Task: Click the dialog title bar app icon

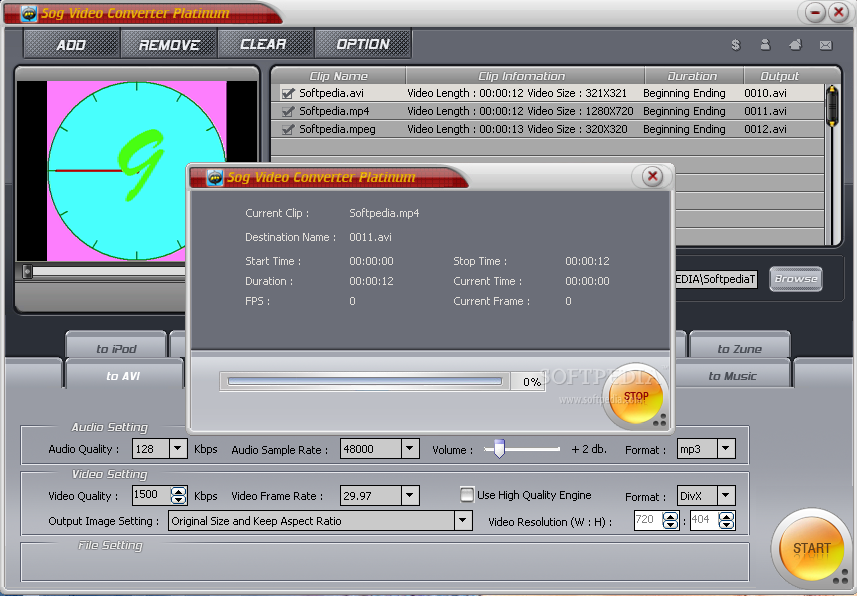Action: coord(215,177)
